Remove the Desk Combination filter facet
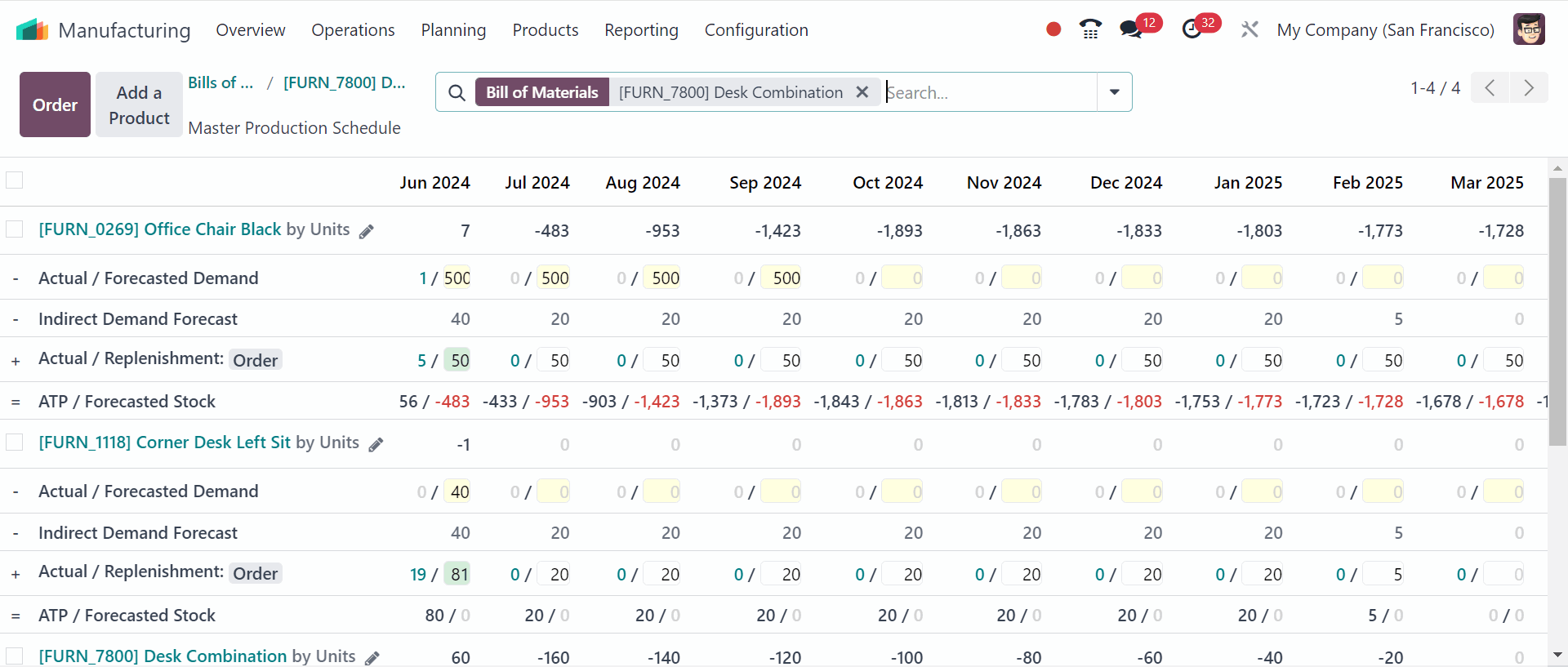 point(862,92)
